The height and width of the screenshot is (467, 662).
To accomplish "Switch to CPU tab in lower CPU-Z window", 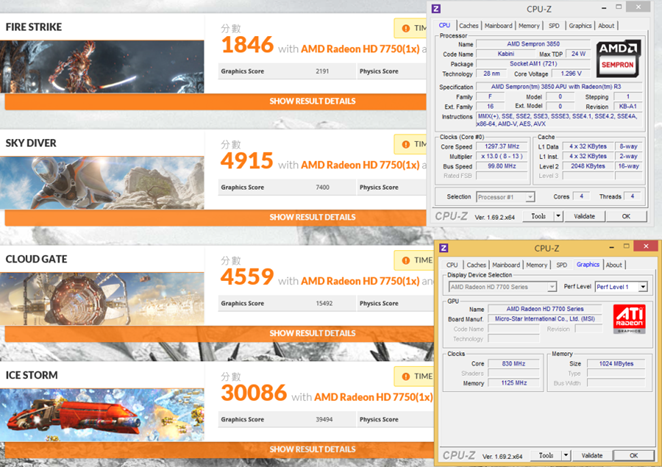I will [452, 265].
